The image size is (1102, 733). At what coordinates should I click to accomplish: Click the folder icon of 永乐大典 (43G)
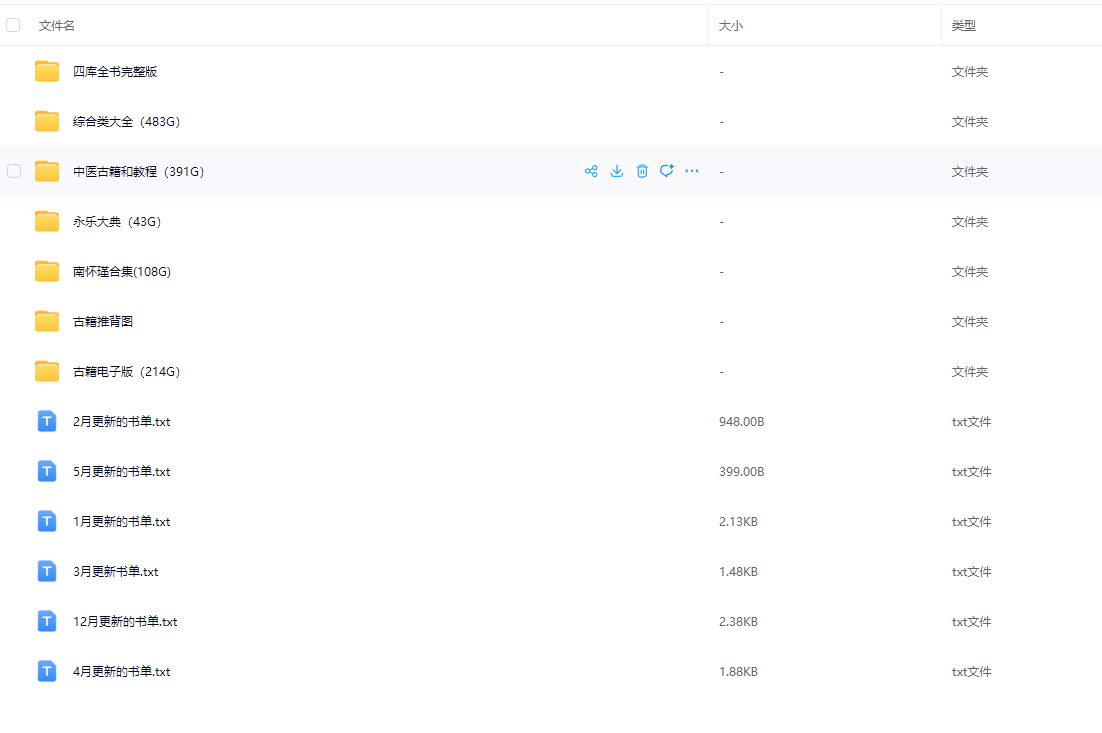point(47,221)
